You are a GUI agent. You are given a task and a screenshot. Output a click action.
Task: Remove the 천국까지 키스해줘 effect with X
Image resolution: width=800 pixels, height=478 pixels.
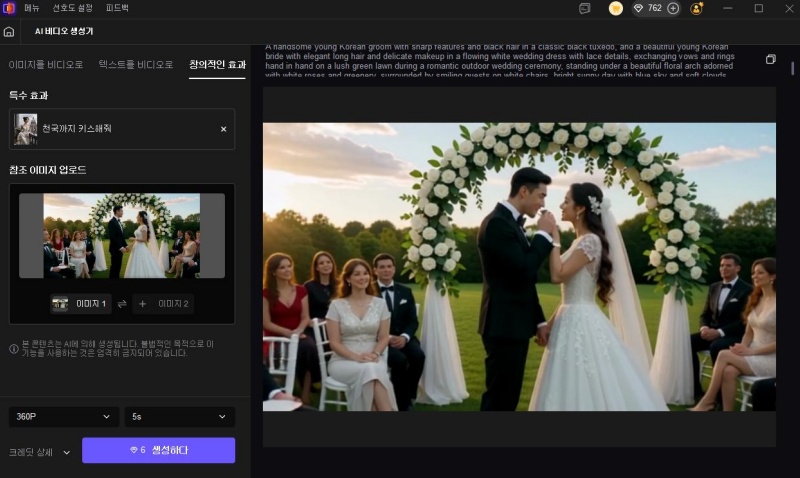pos(223,129)
